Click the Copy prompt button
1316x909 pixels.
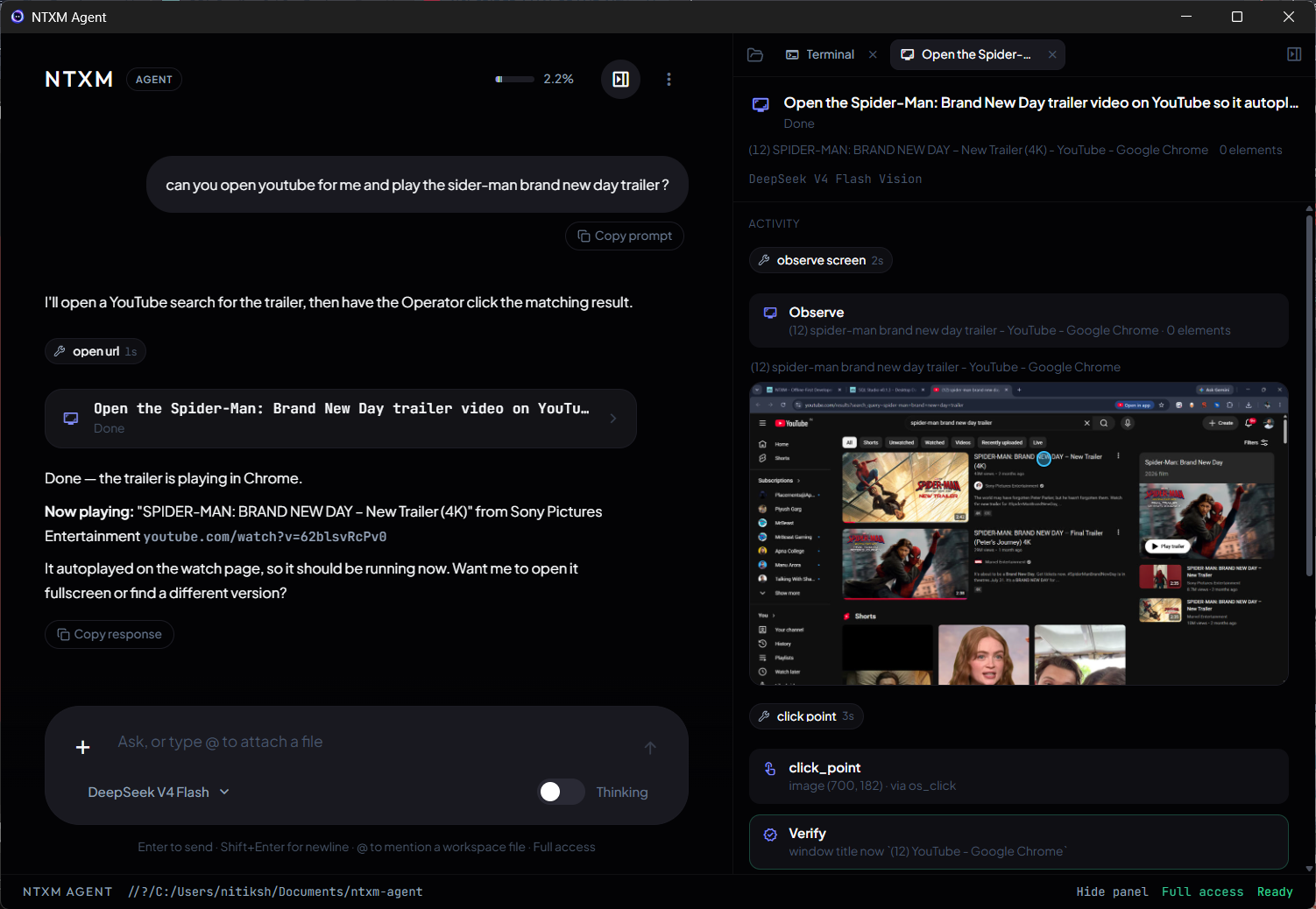click(x=625, y=236)
